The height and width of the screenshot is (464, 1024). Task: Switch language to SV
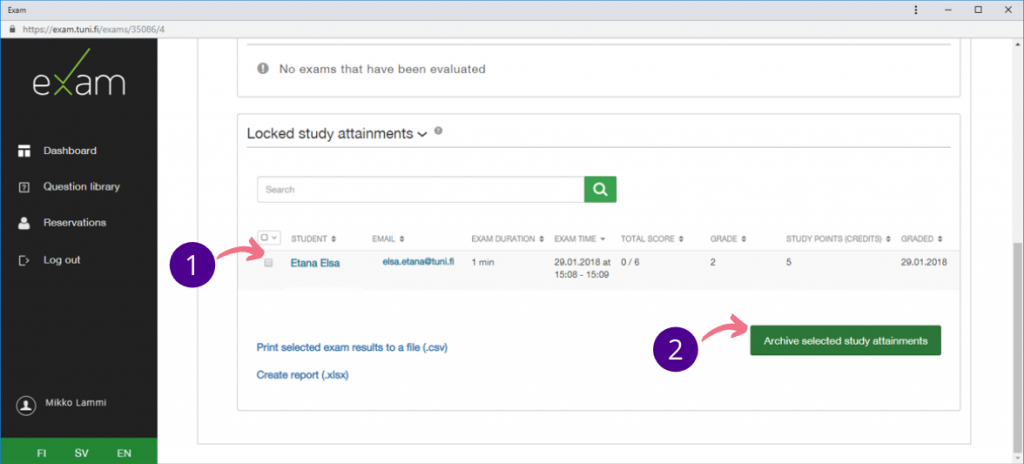[83, 453]
